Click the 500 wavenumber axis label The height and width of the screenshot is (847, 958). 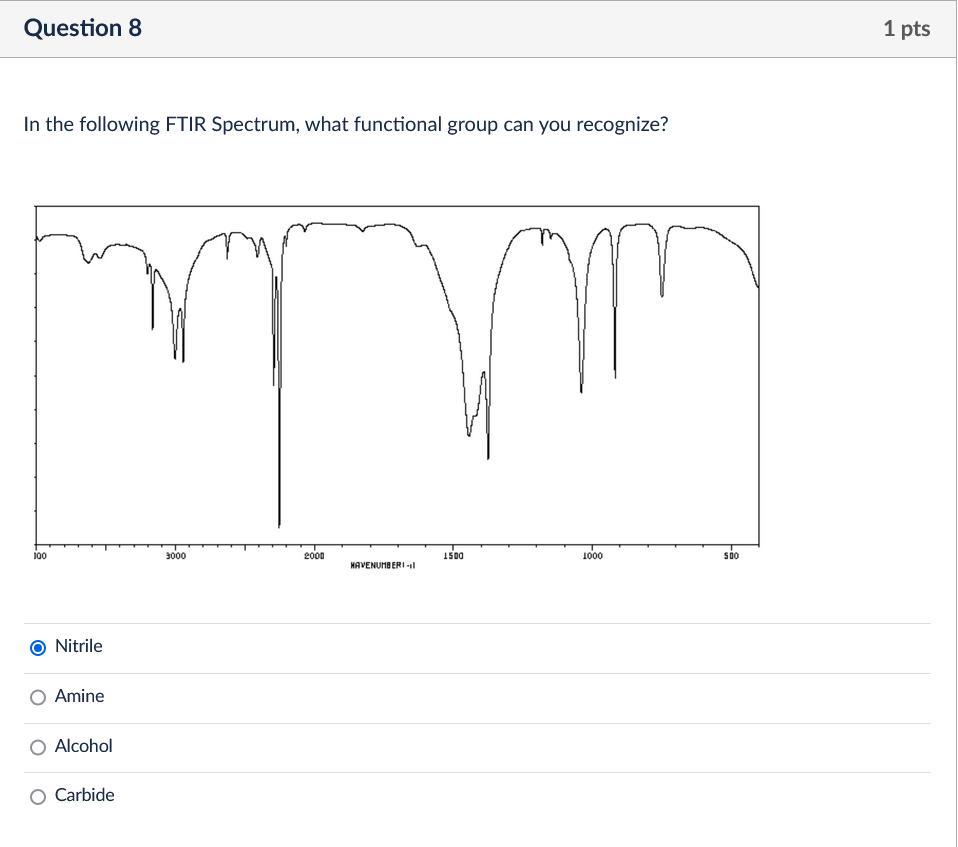tap(730, 557)
